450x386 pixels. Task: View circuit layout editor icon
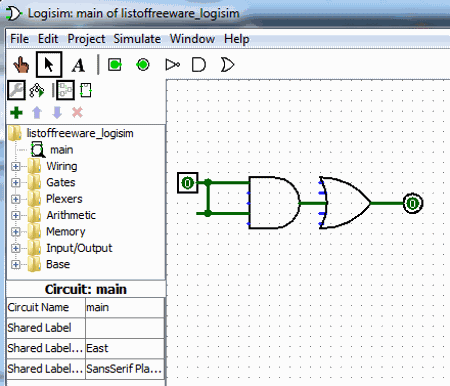coord(65,90)
